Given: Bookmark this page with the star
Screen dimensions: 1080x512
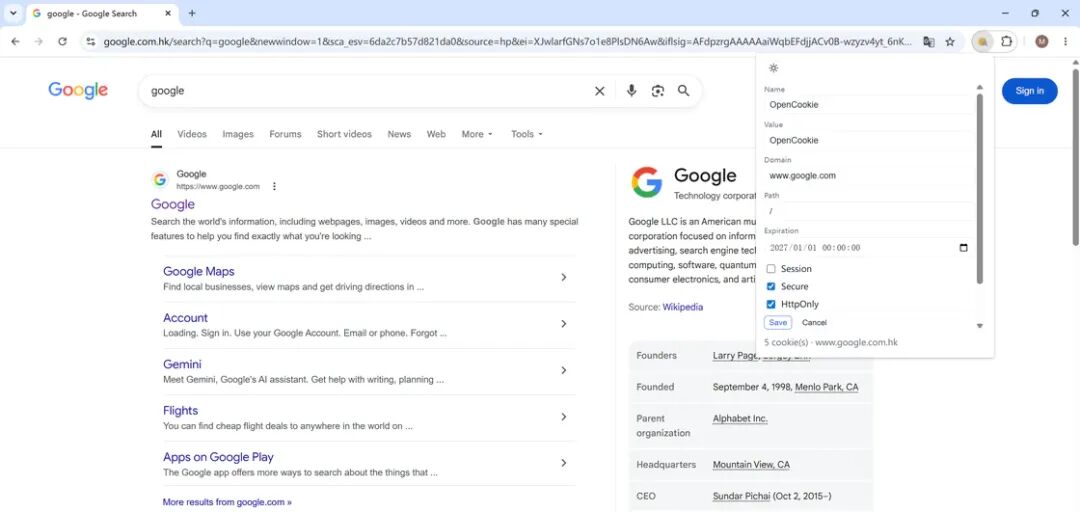Looking at the screenshot, I should pyautogui.click(x=950, y=41).
